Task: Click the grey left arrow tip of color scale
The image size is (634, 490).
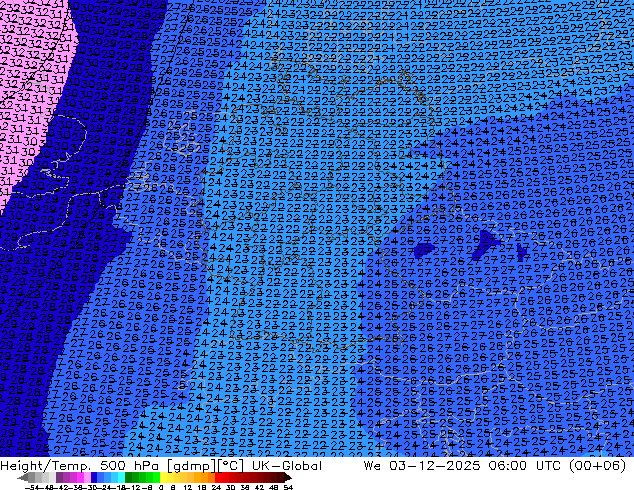Action: tap(22, 478)
